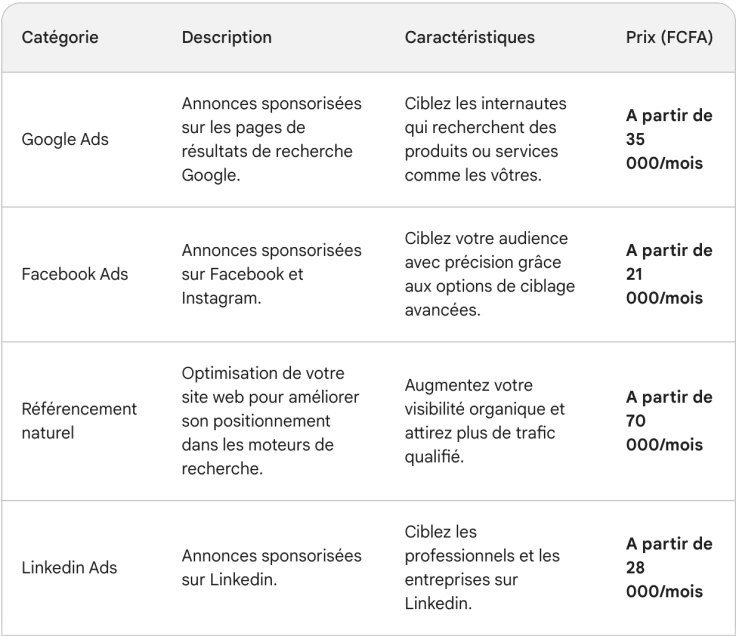Click the 'Ciblez les internautes' characteristics text

tap(487, 139)
